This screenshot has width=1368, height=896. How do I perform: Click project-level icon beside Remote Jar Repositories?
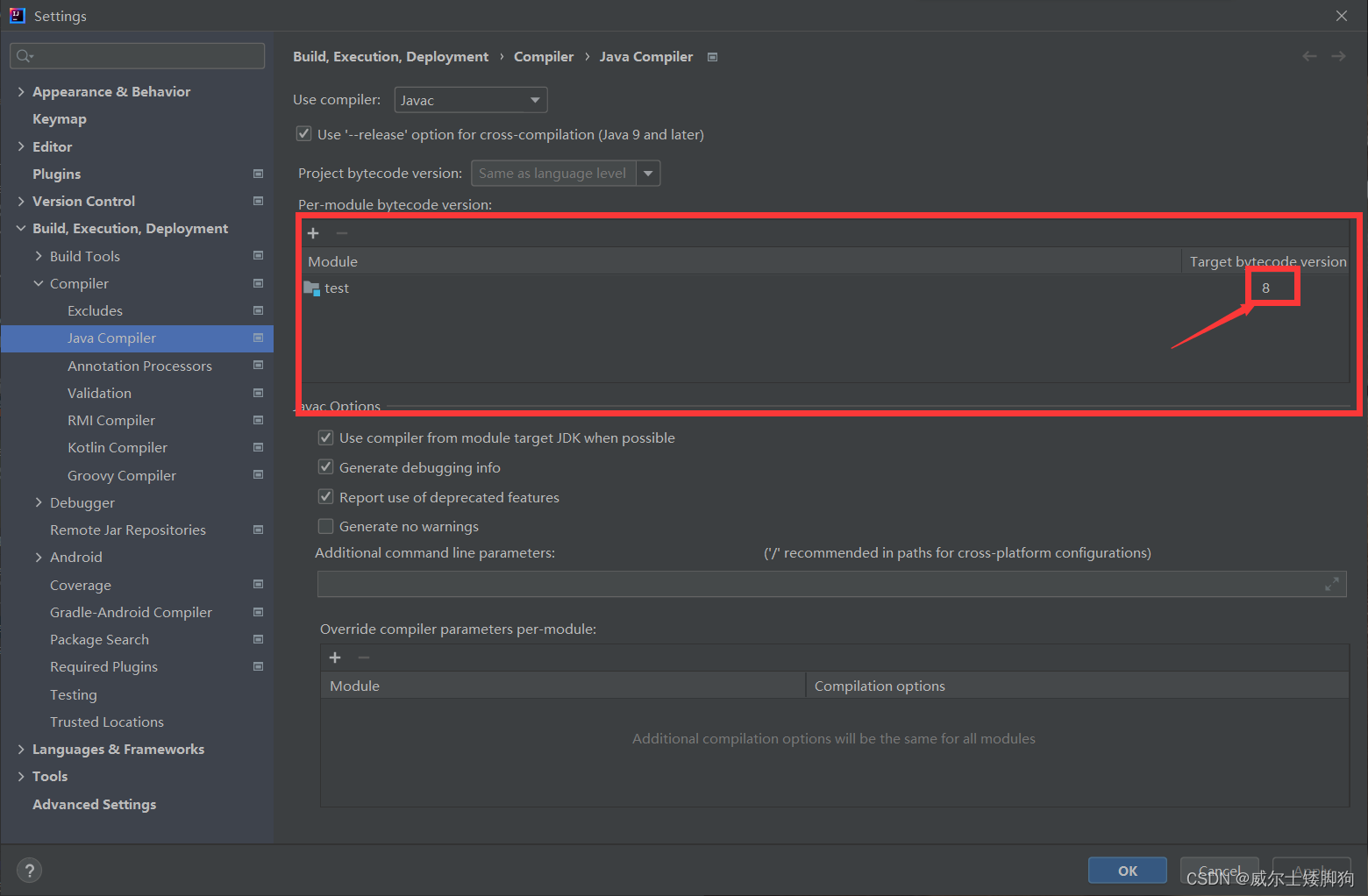pos(258,530)
